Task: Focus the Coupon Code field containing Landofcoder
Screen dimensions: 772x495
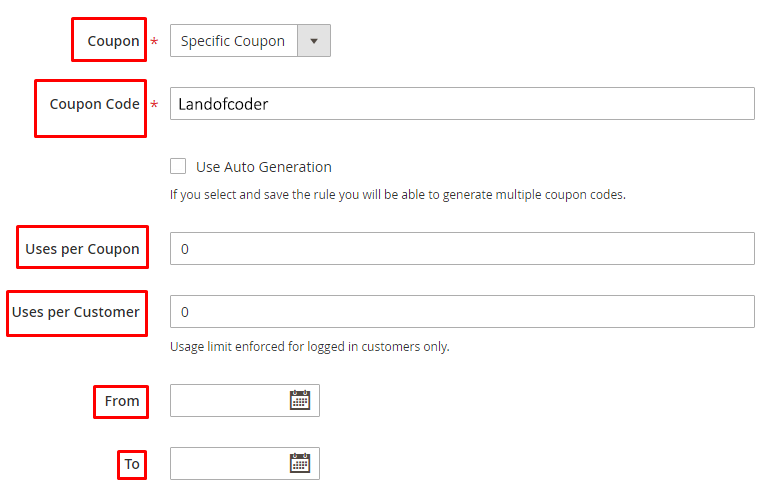Action: coord(462,104)
